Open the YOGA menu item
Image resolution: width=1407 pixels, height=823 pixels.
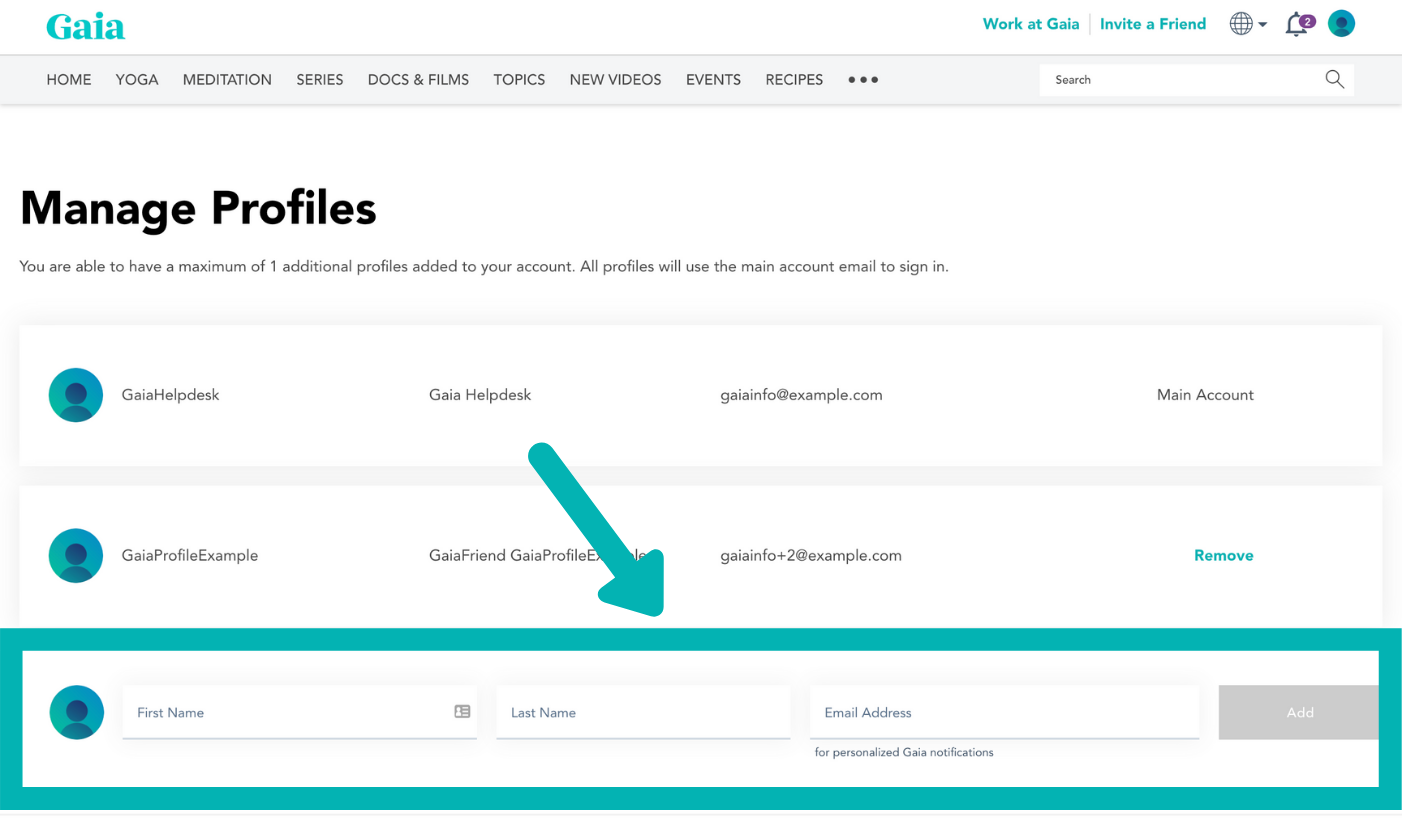[137, 80]
